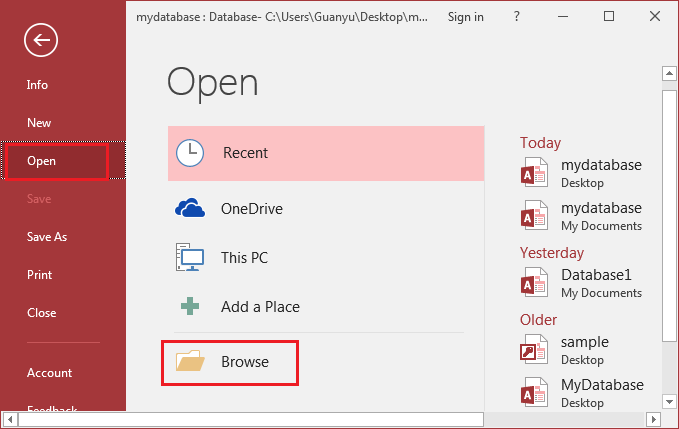The height and width of the screenshot is (429, 679).
Task: Open the Print page
Action: click(x=39, y=275)
